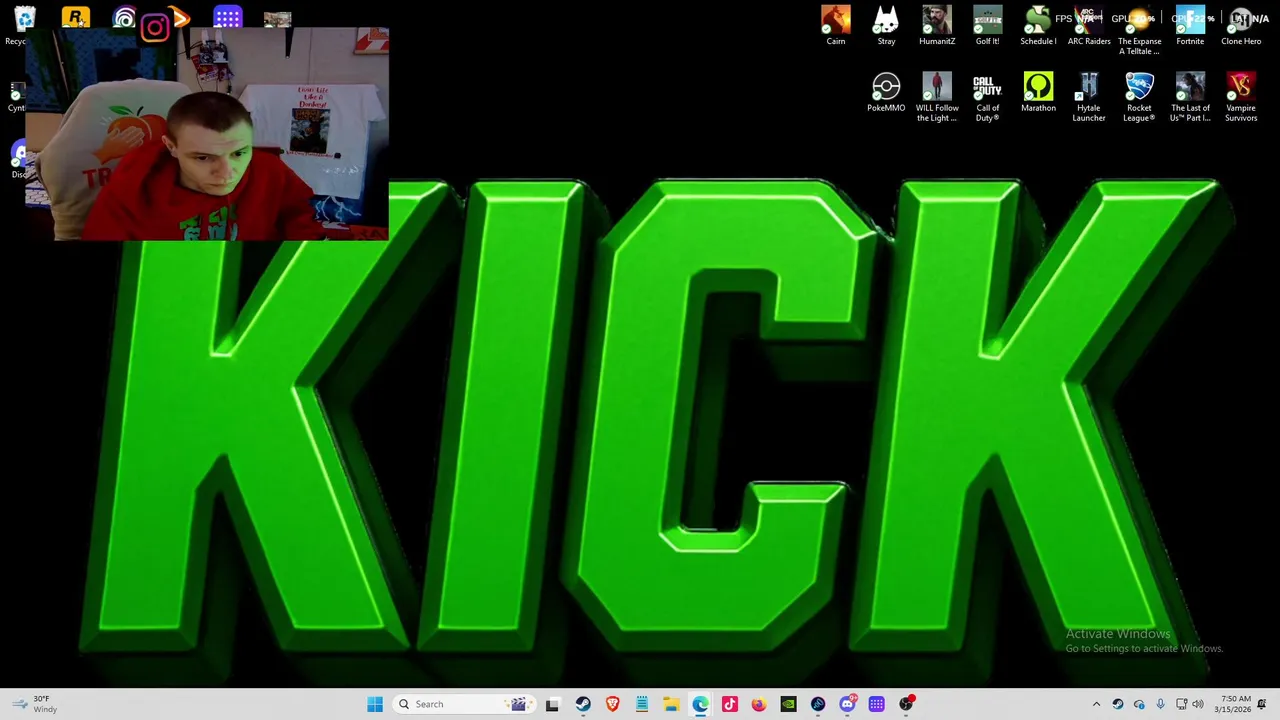Launch the Hytale Launcher icon

click(x=1089, y=97)
